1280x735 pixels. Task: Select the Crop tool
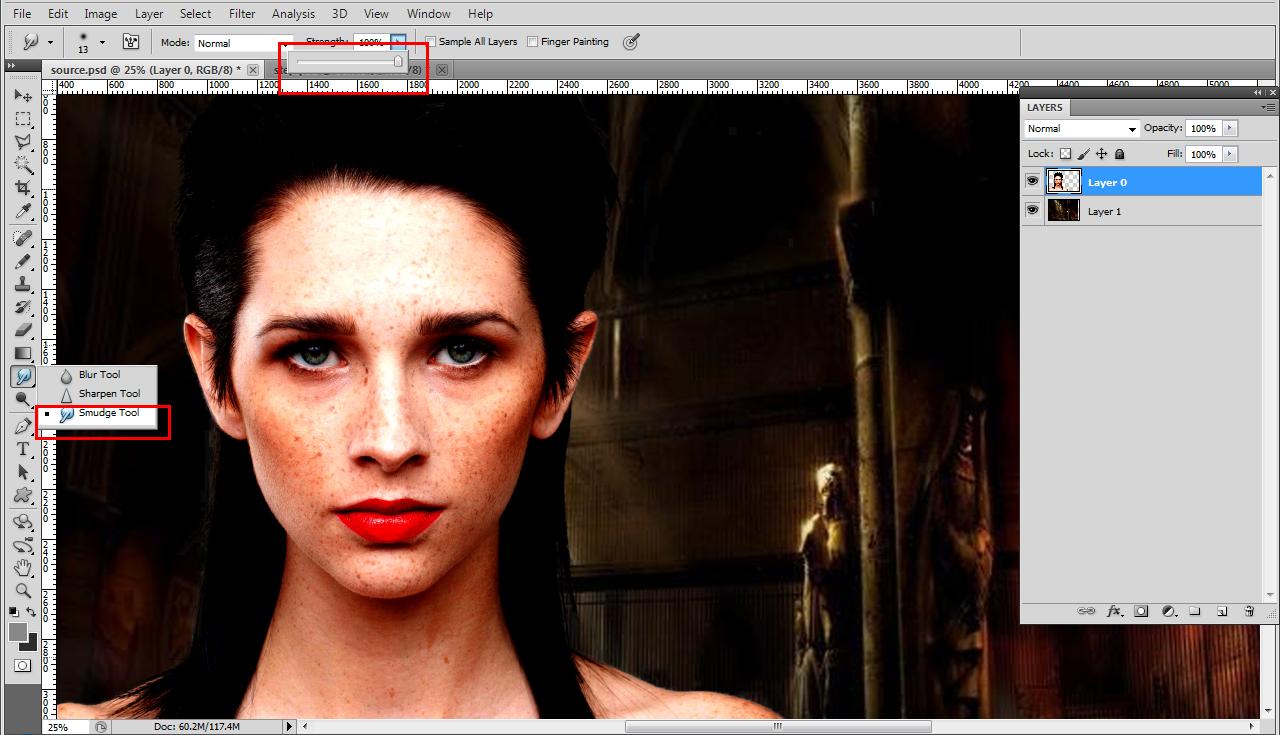click(x=23, y=188)
